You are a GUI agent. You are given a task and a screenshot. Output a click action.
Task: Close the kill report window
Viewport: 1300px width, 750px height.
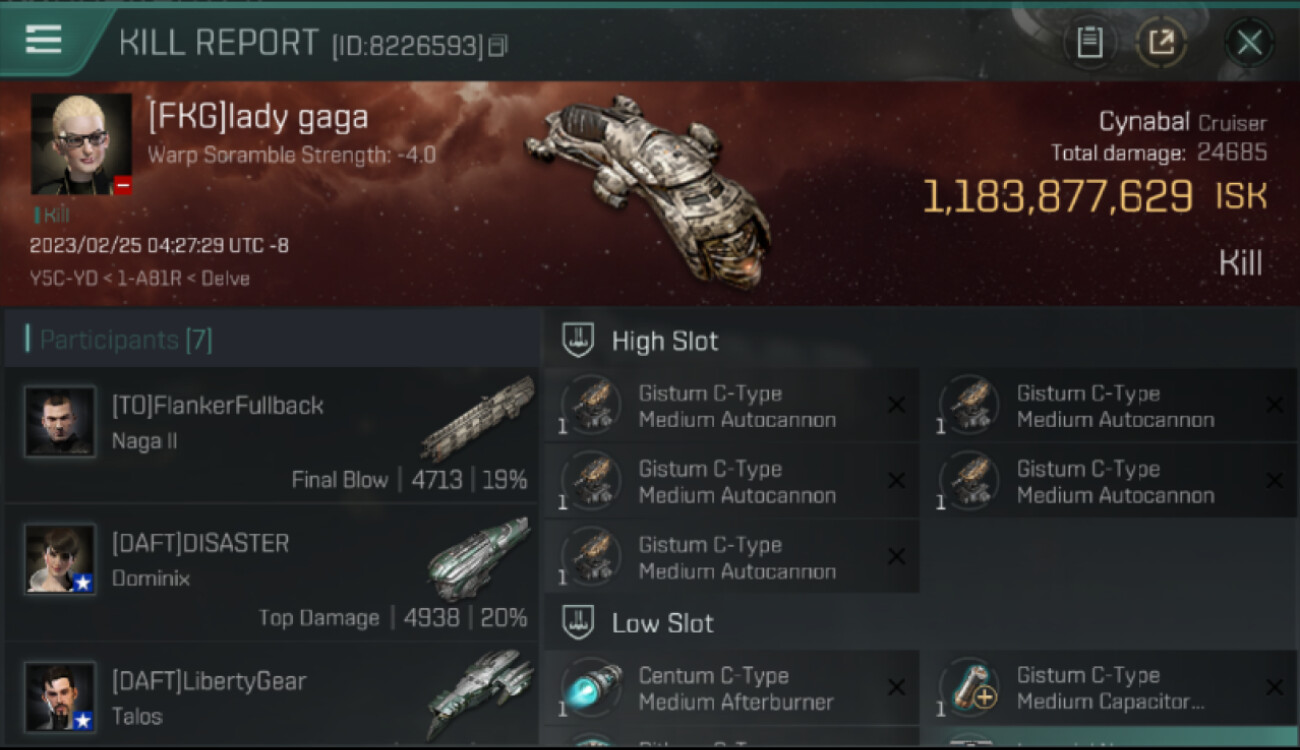[x=1248, y=42]
